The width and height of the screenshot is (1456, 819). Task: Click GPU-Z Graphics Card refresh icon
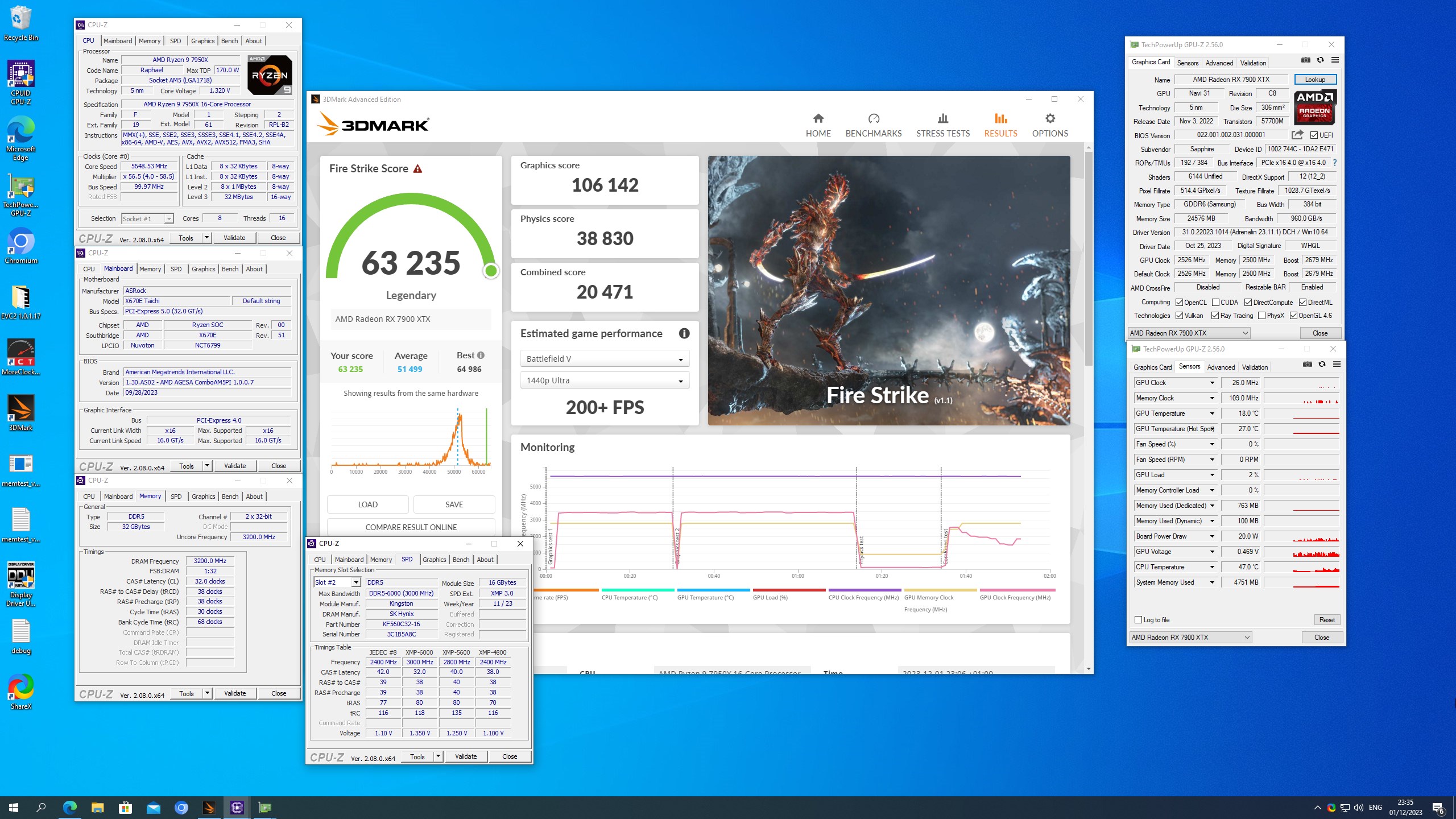click(x=1320, y=60)
